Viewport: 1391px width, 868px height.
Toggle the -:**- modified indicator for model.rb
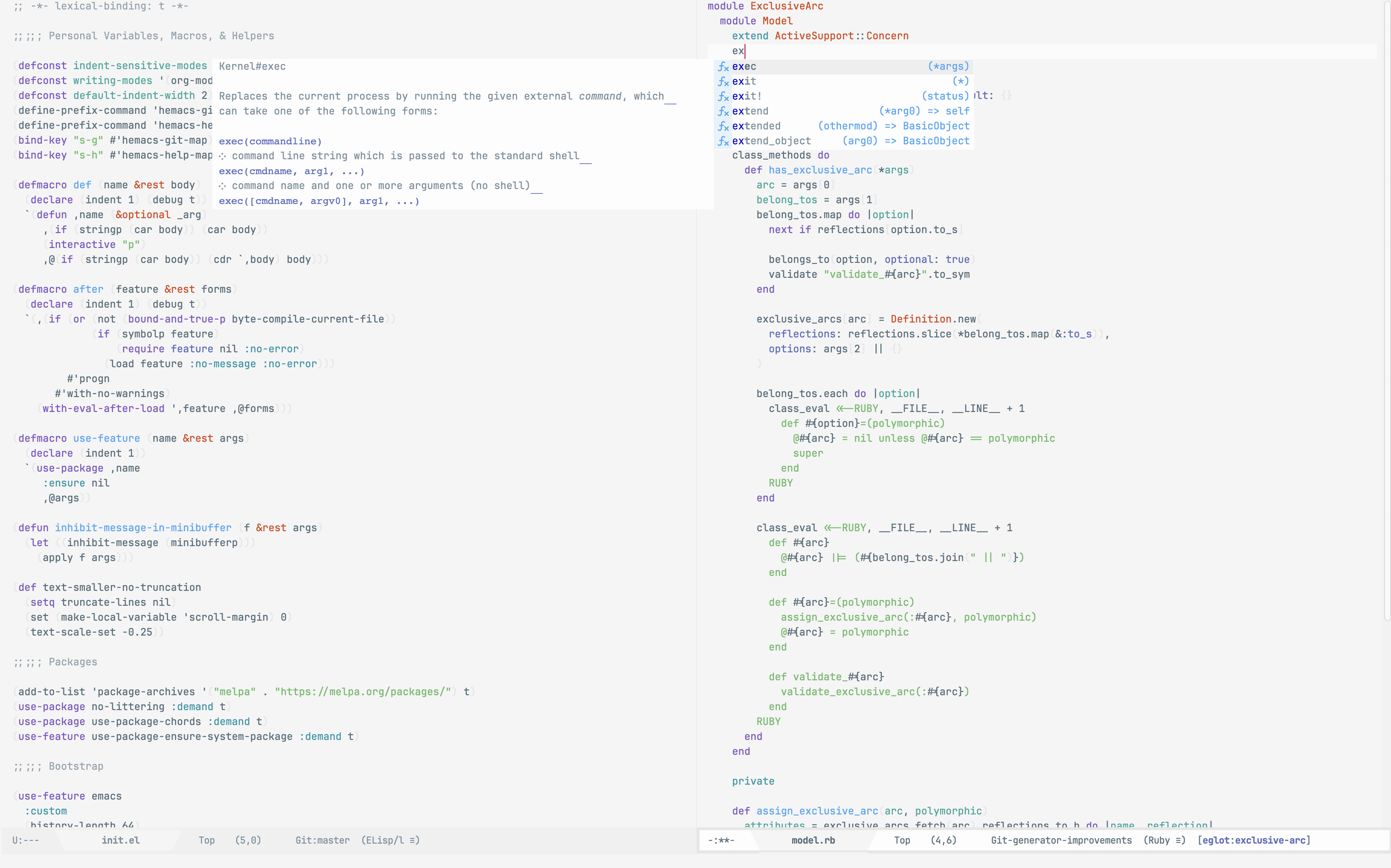(721, 841)
